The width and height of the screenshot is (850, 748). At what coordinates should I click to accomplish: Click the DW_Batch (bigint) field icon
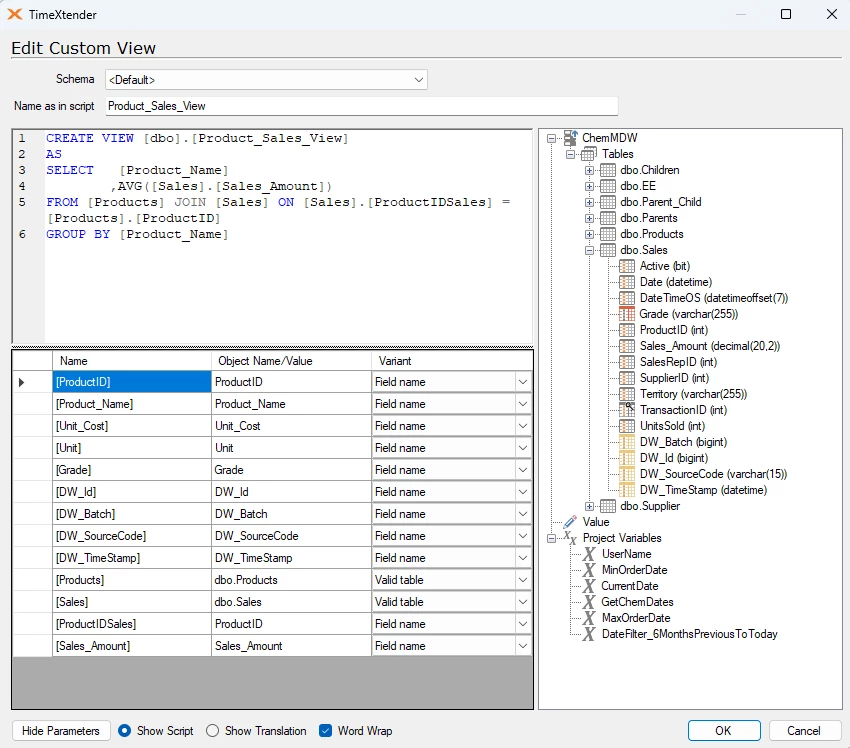(x=627, y=442)
